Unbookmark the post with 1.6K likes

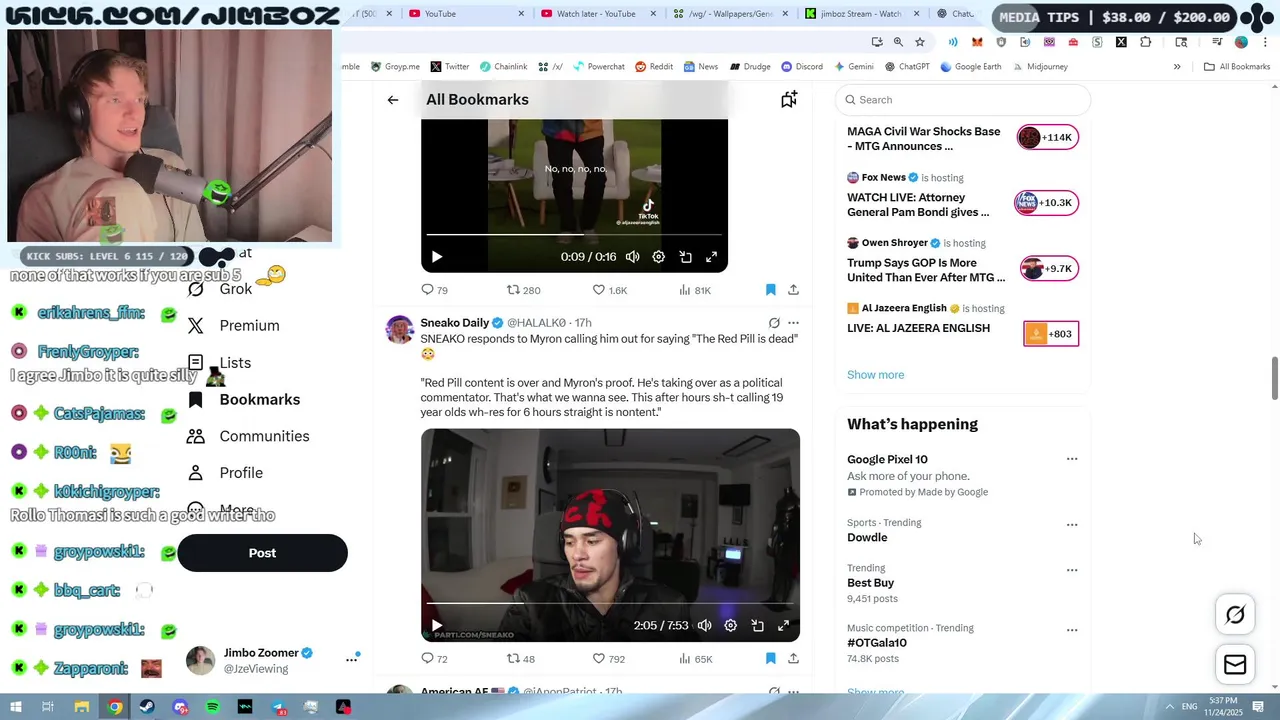(770, 290)
